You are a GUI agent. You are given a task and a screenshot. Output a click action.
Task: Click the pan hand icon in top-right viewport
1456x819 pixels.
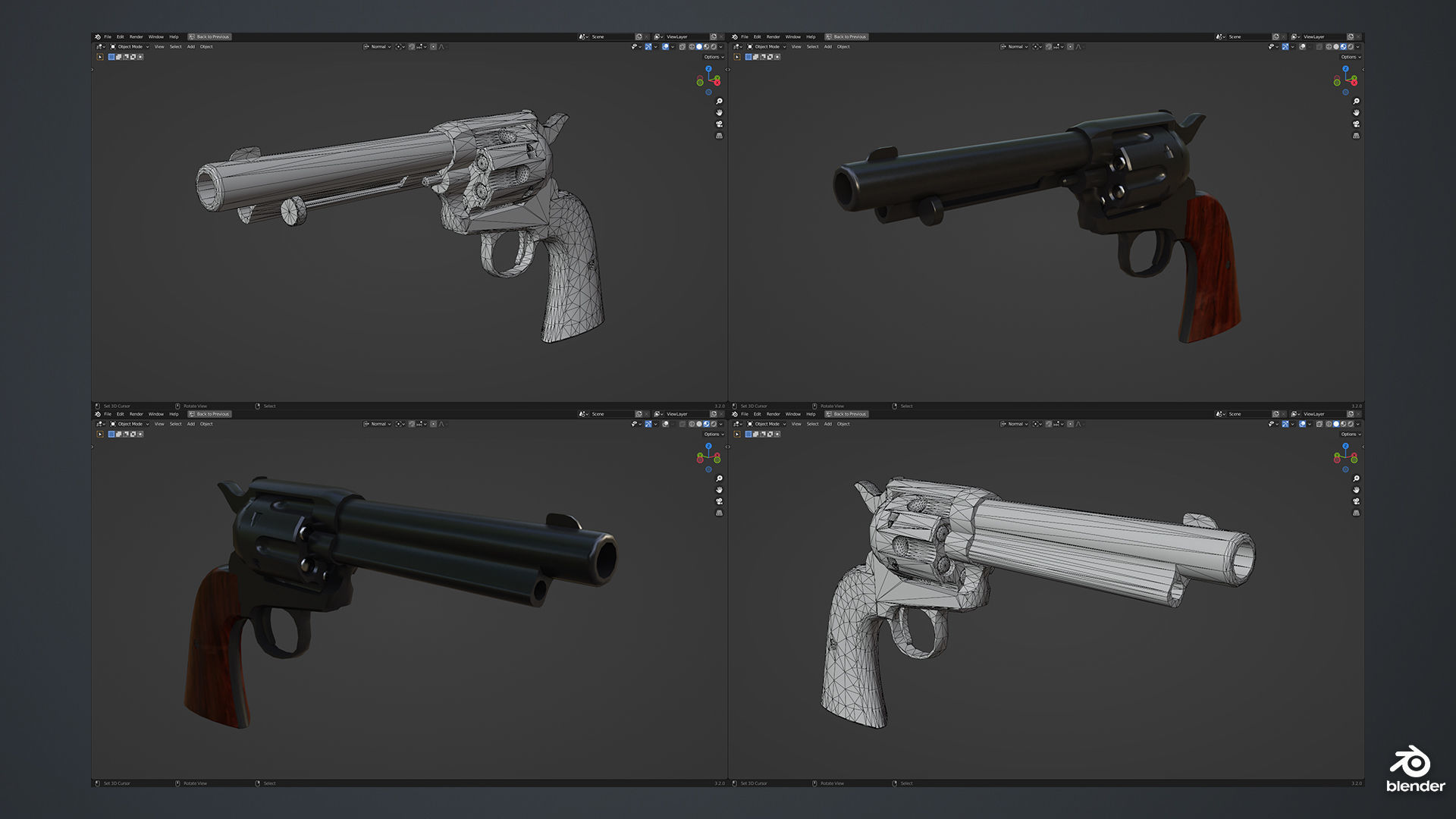point(1356,112)
